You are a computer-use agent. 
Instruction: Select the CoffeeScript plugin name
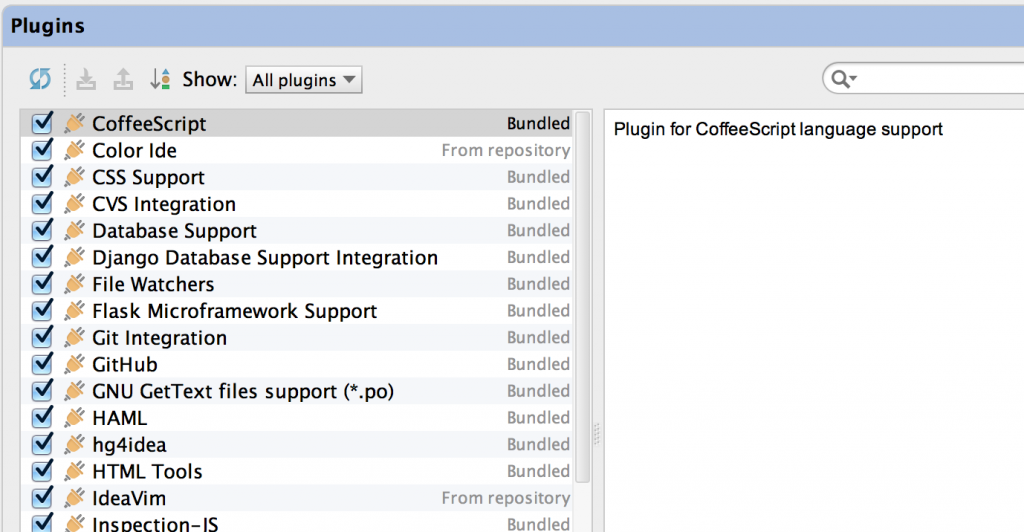[149, 123]
